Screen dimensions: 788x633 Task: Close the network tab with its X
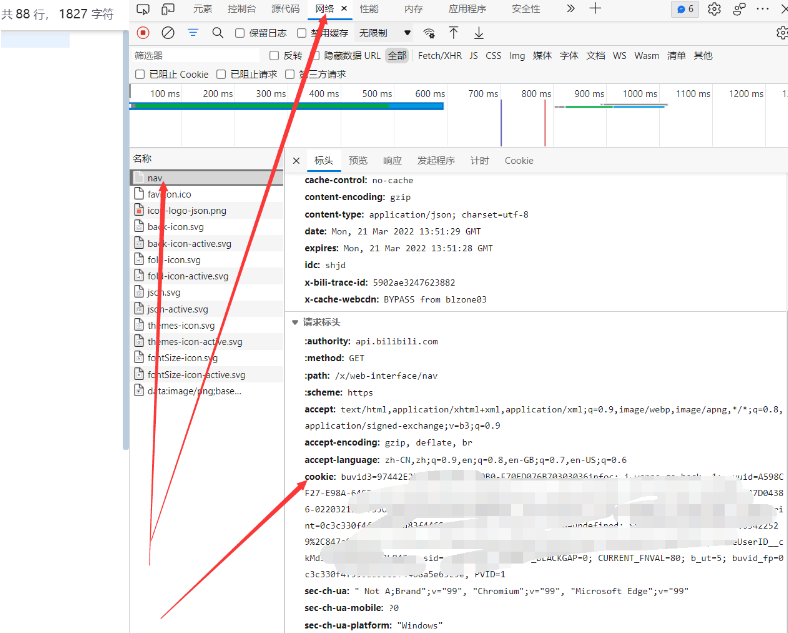tap(344, 9)
